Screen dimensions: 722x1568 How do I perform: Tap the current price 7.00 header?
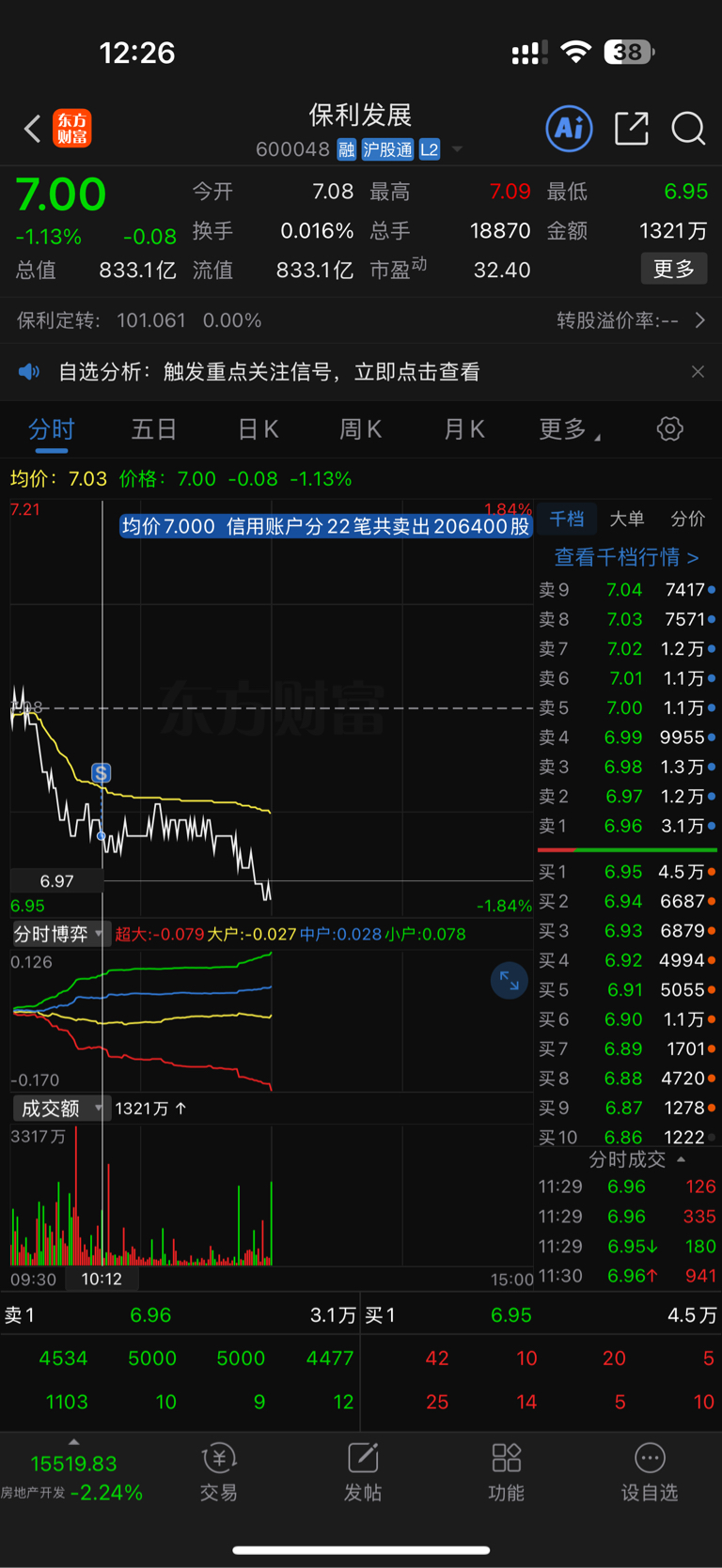click(61, 194)
